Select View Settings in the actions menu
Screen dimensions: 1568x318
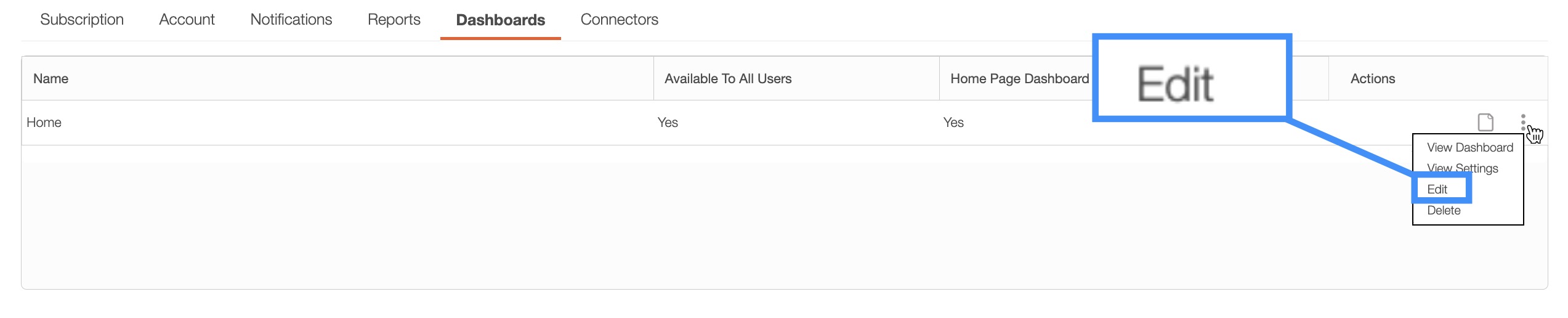point(1462,168)
